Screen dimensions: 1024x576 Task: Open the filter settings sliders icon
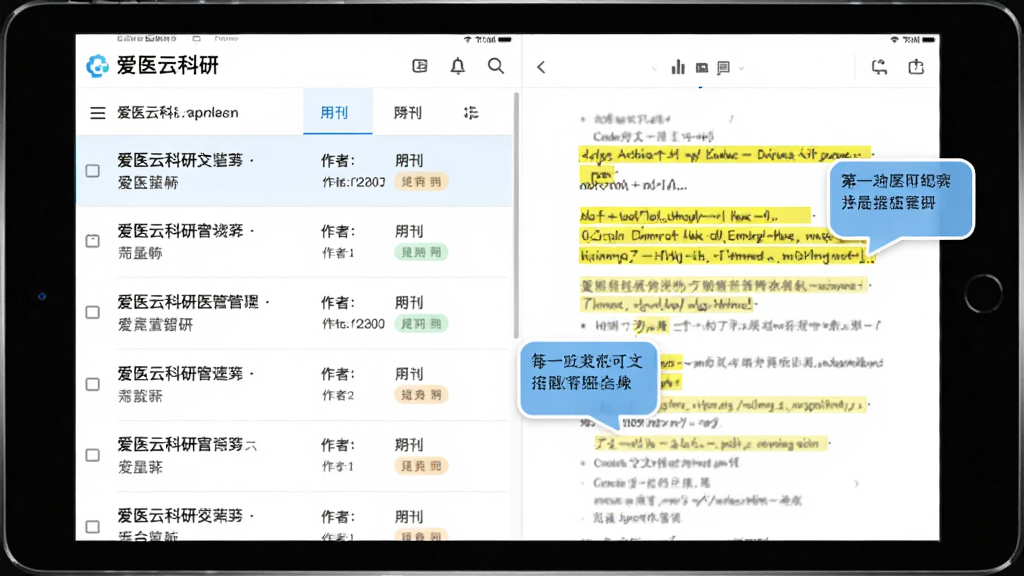[x=471, y=113]
